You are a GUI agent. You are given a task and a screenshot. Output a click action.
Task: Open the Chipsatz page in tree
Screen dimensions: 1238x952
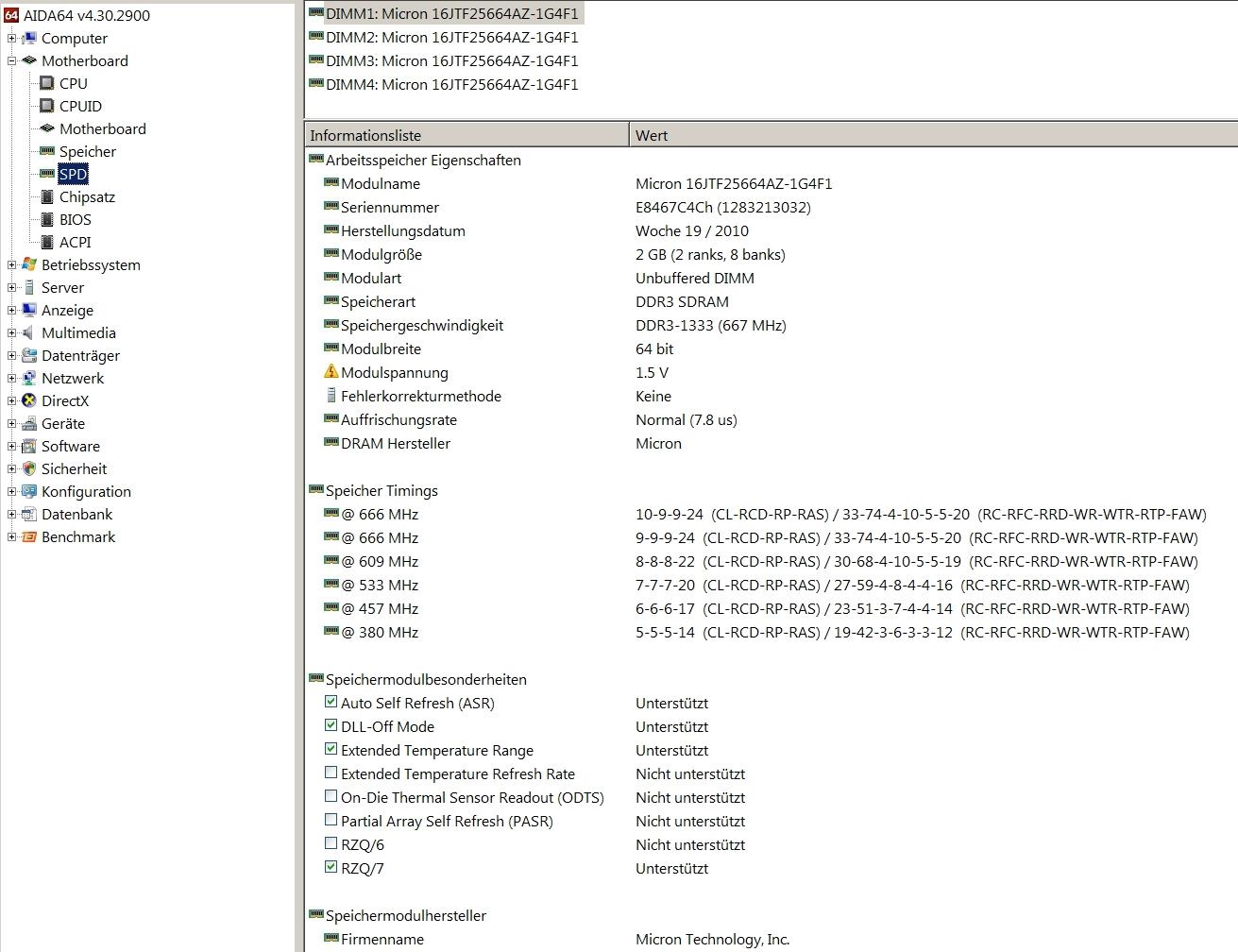(x=87, y=196)
